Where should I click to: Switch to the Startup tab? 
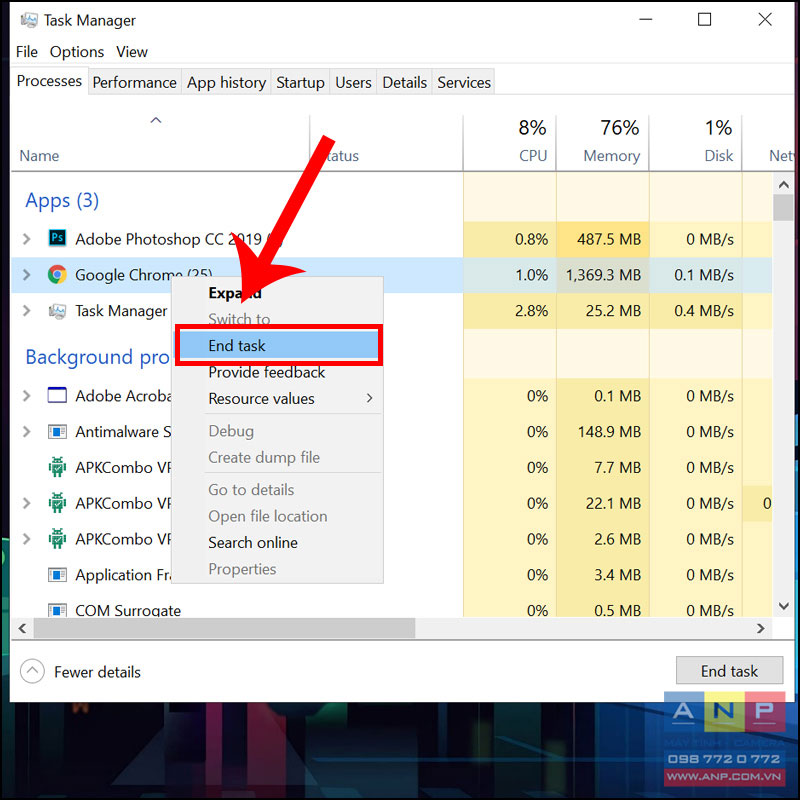tap(300, 82)
